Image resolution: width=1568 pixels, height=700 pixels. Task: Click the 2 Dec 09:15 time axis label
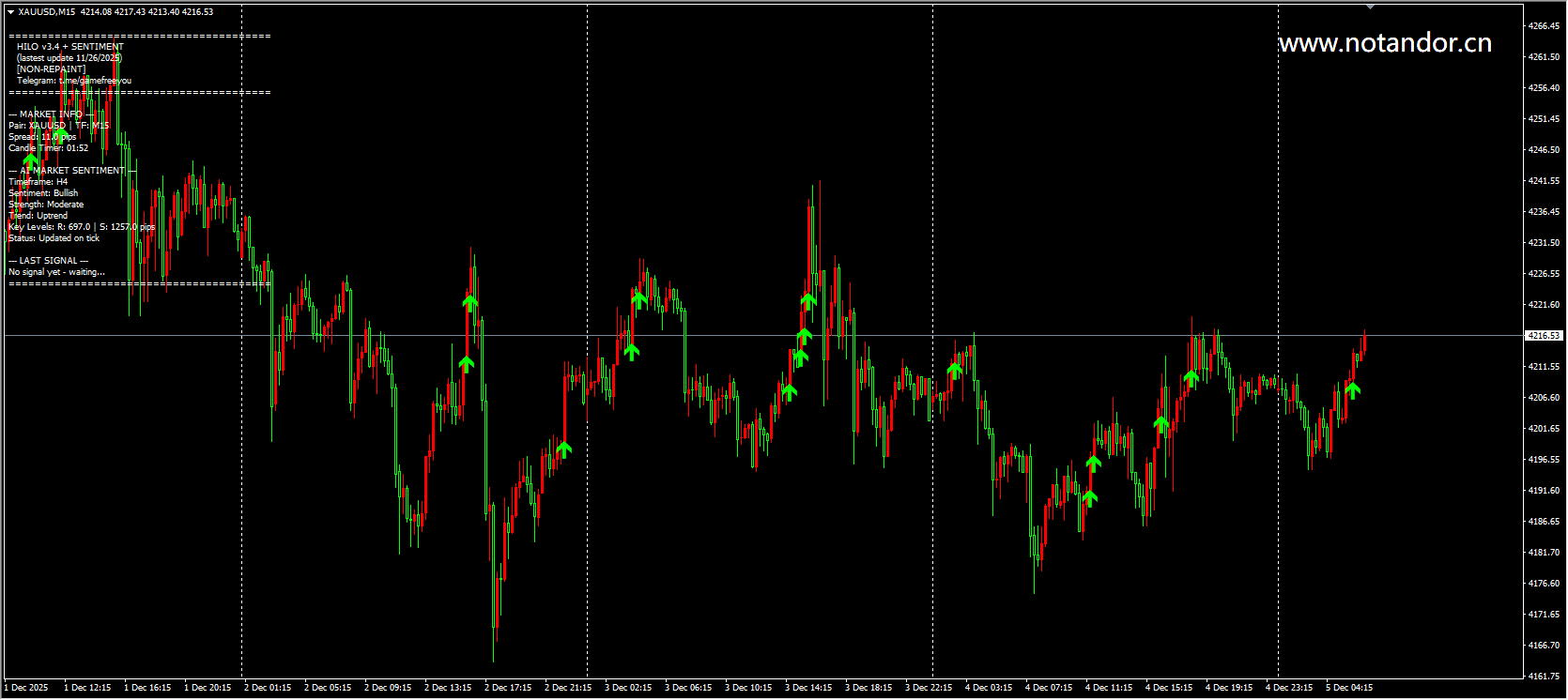point(388,688)
